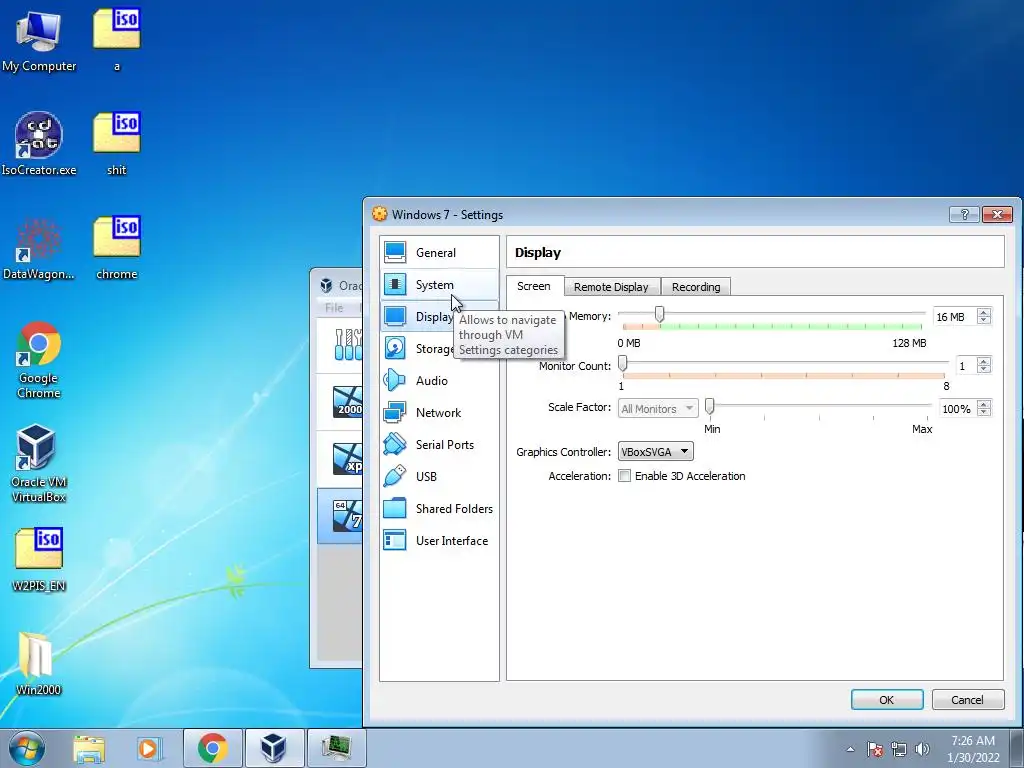Open the User Interface category

click(439, 540)
